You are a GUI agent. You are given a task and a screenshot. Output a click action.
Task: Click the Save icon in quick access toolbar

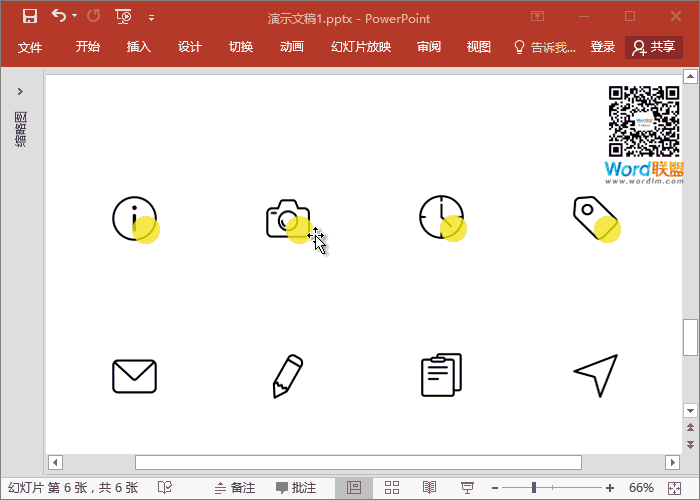click(x=30, y=16)
